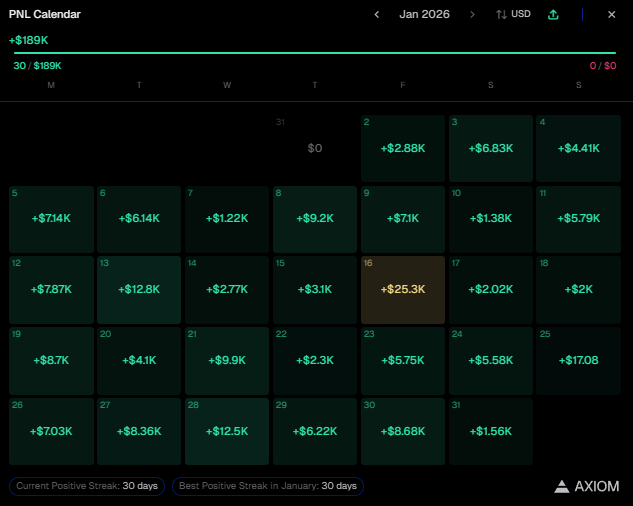
Task: Open day 2 cell +$2.88K
Action: [x=403, y=148]
